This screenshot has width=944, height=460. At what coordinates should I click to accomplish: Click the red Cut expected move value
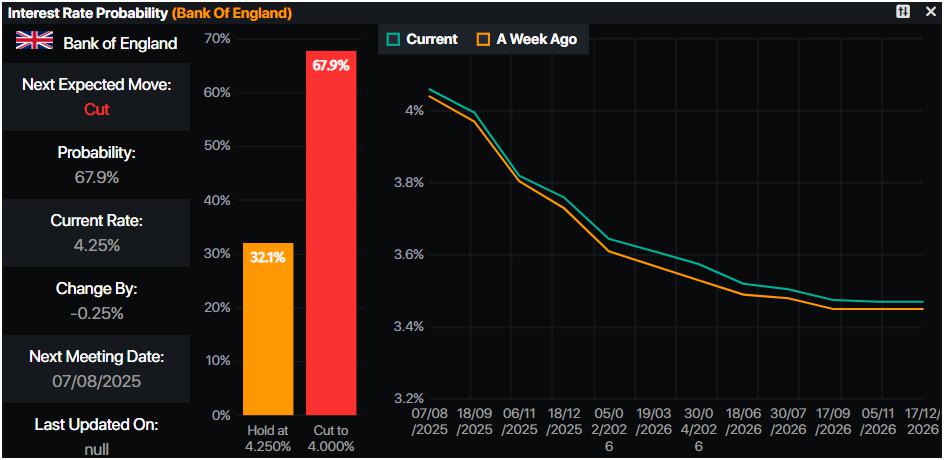click(x=96, y=110)
